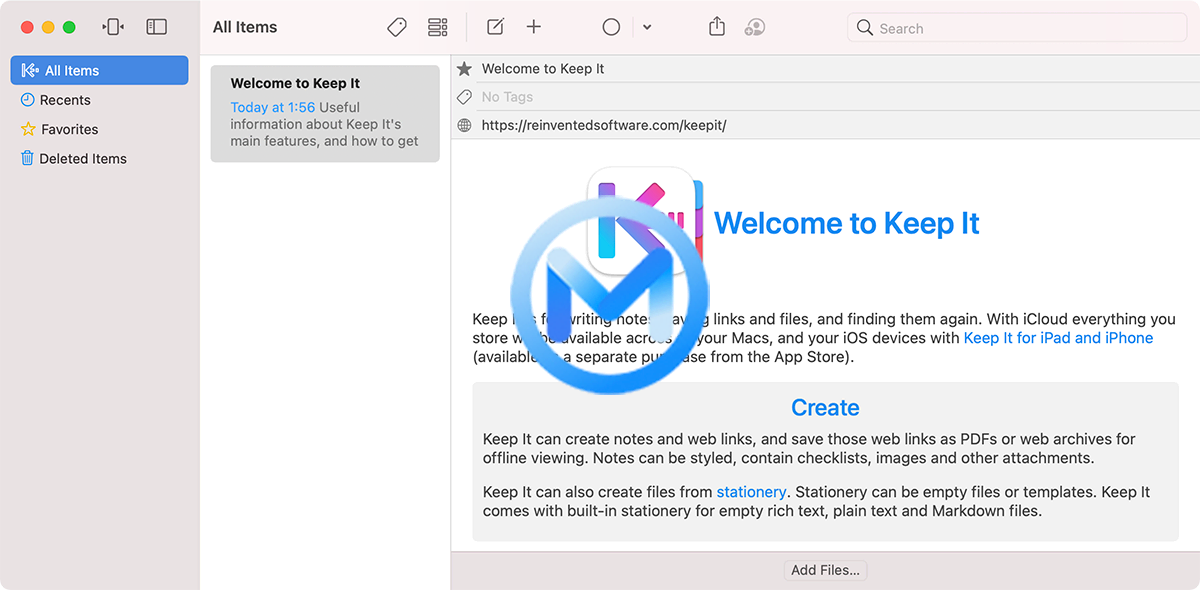Toggle the sidebar visibility button

[157, 27]
